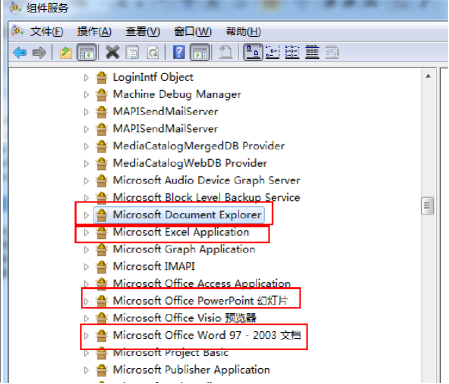Select Microsoft Office Word 97 - 2003 文档

[207, 335]
